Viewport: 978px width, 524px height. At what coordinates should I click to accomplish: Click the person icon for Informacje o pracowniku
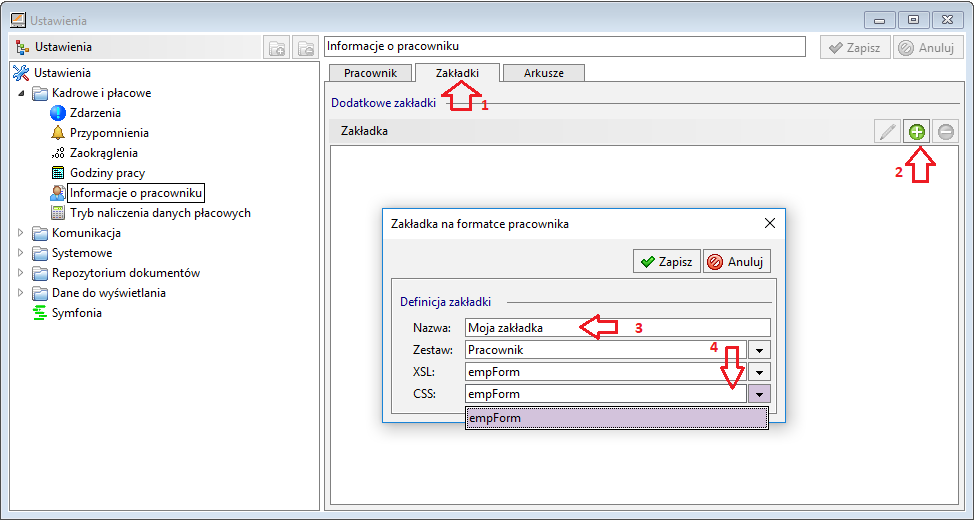tap(58, 193)
